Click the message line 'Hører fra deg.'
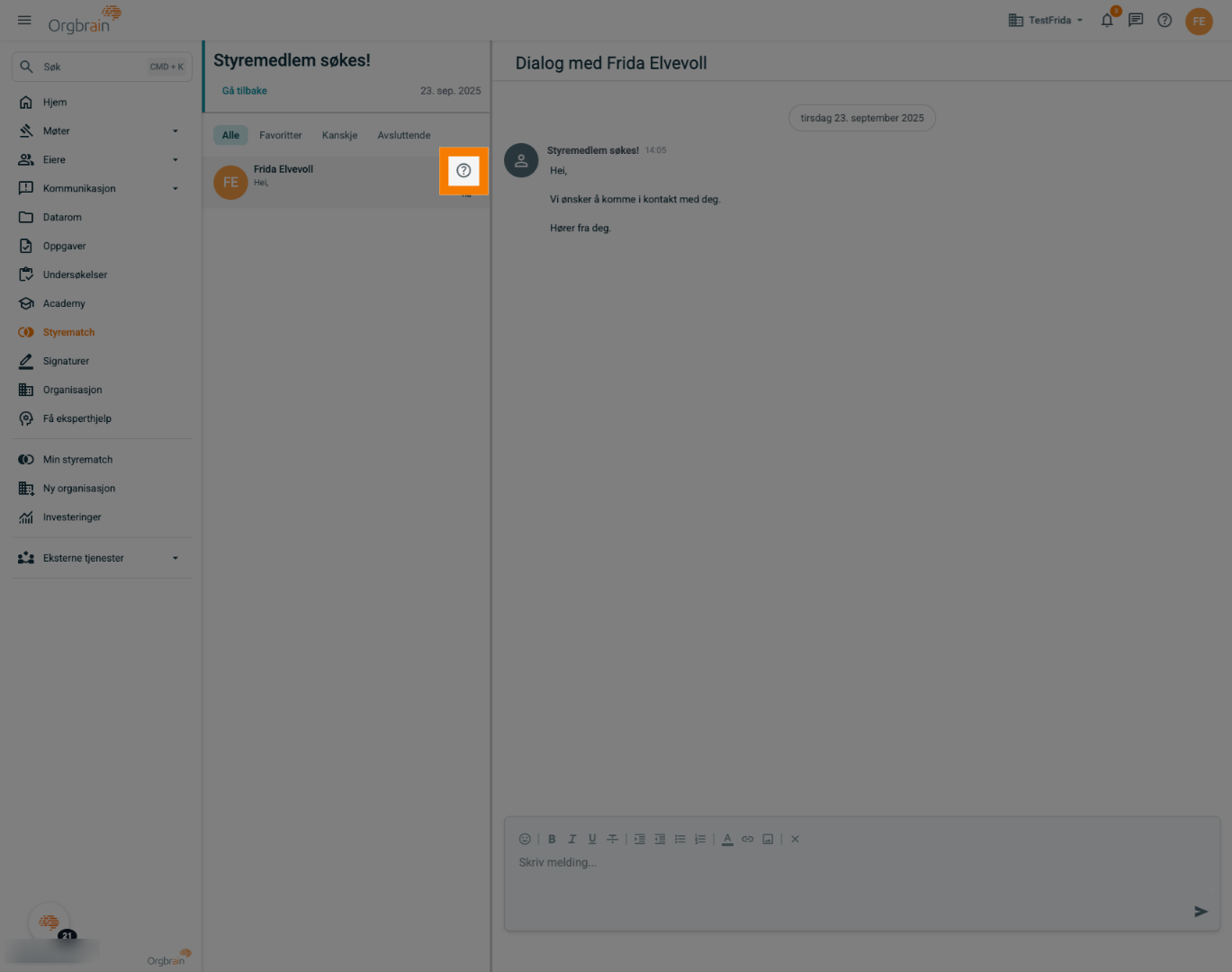The width and height of the screenshot is (1232, 972). [580, 229]
